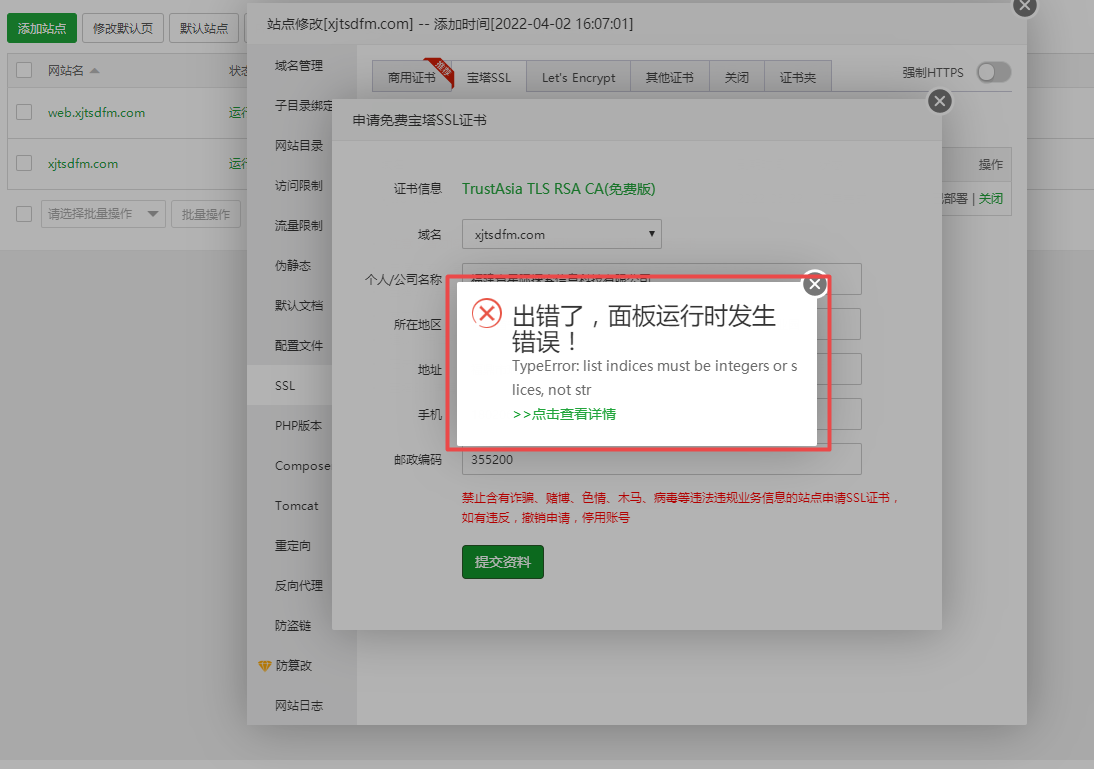The width and height of the screenshot is (1094, 769).
Task: Open 子目录绑定 in the sidebar
Action: [x=304, y=105]
